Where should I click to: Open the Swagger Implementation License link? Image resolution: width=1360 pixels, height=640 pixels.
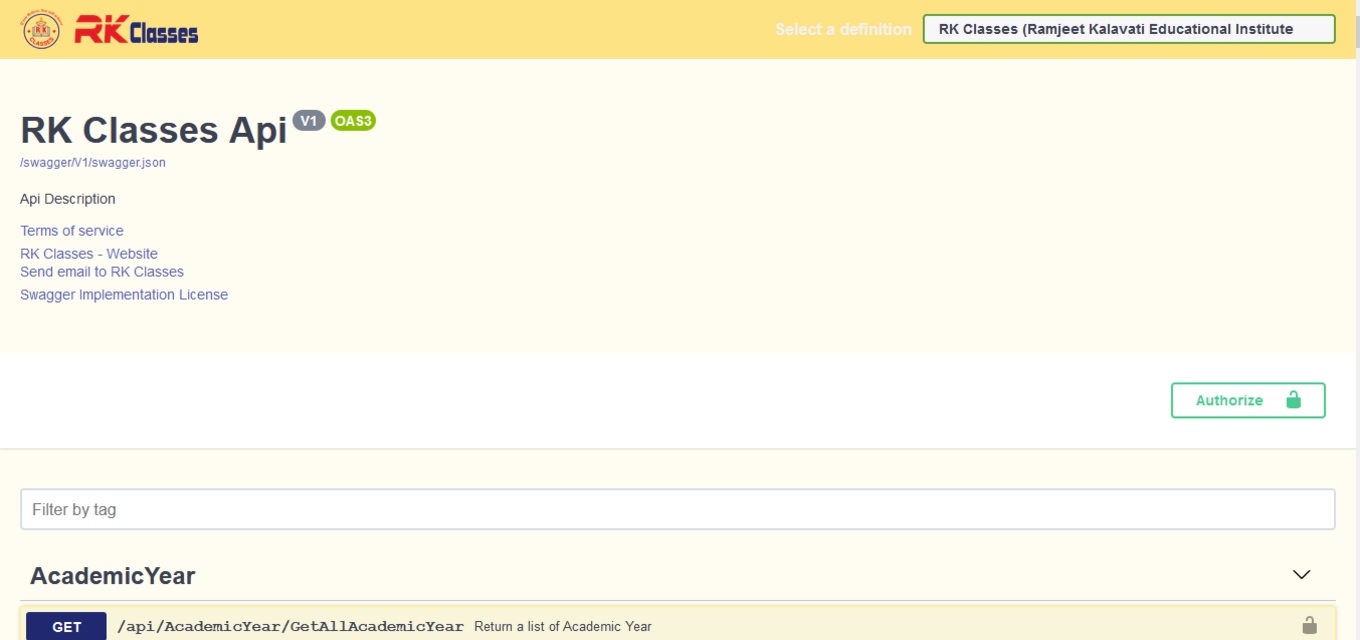pos(124,295)
